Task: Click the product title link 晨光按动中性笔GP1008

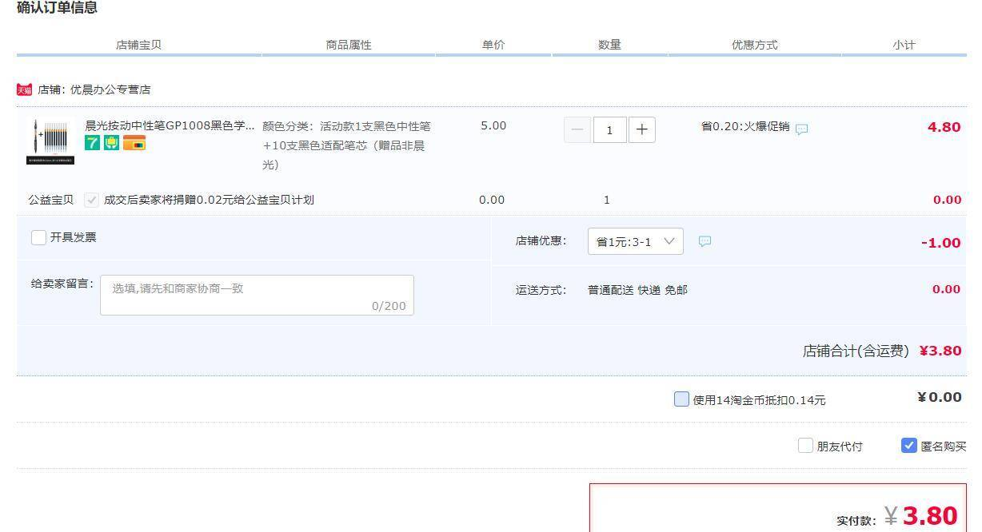Action: click(169, 126)
